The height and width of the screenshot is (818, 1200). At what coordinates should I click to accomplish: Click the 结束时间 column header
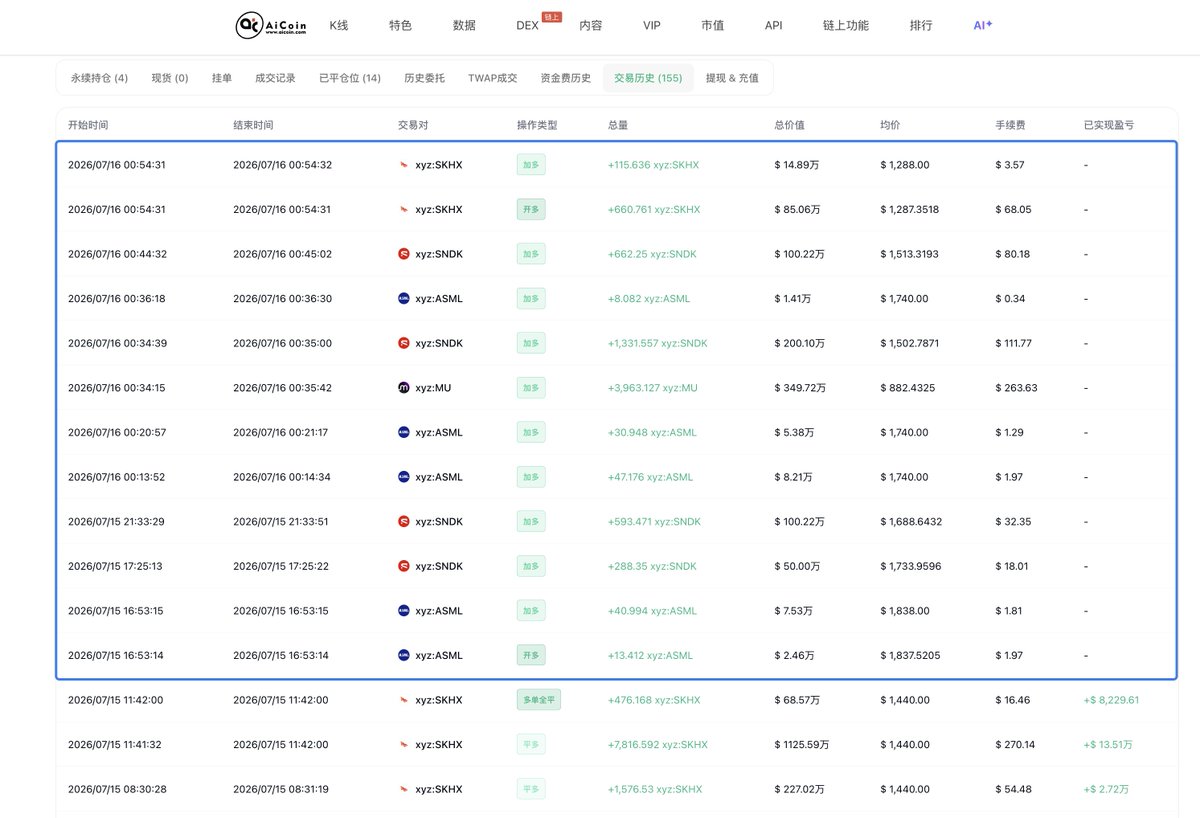click(x=253, y=125)
